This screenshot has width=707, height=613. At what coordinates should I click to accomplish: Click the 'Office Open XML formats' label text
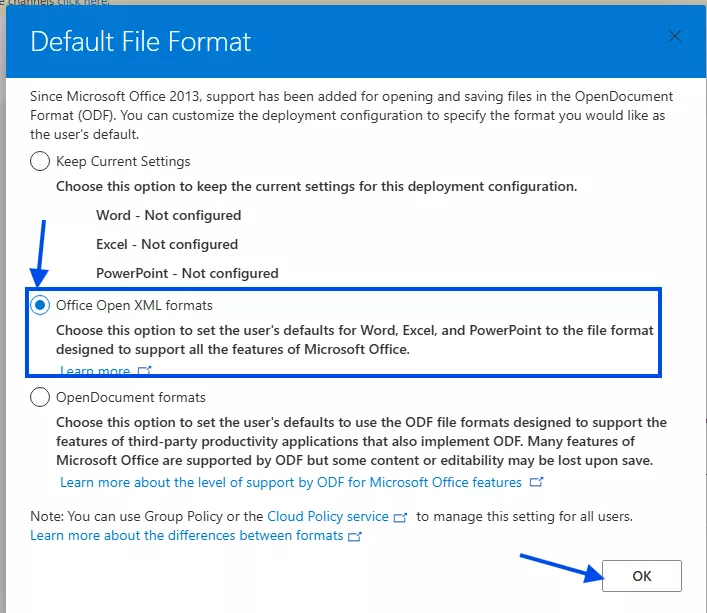point(134,305)
